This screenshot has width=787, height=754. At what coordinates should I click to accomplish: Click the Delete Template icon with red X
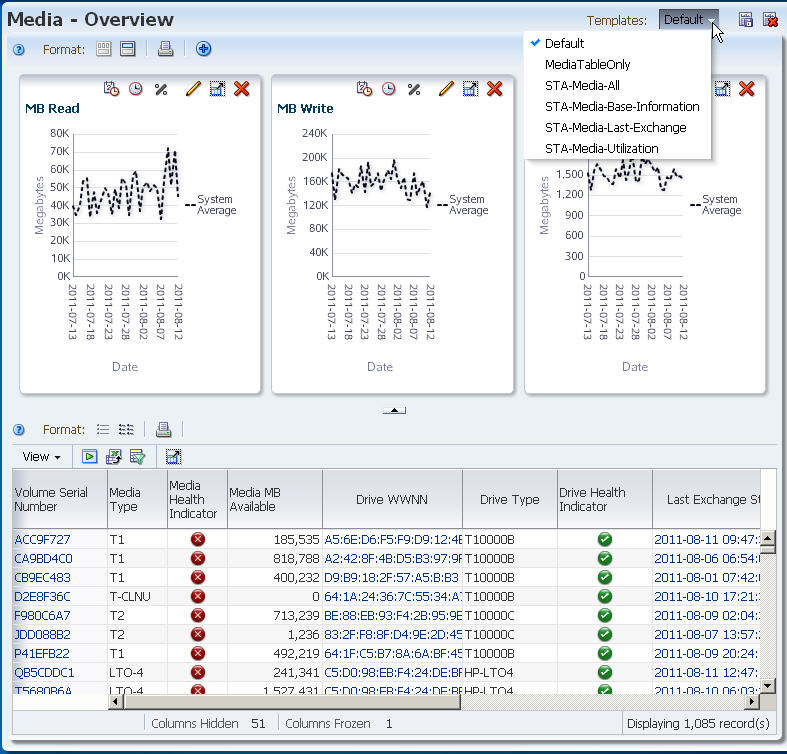click(770, 20)
